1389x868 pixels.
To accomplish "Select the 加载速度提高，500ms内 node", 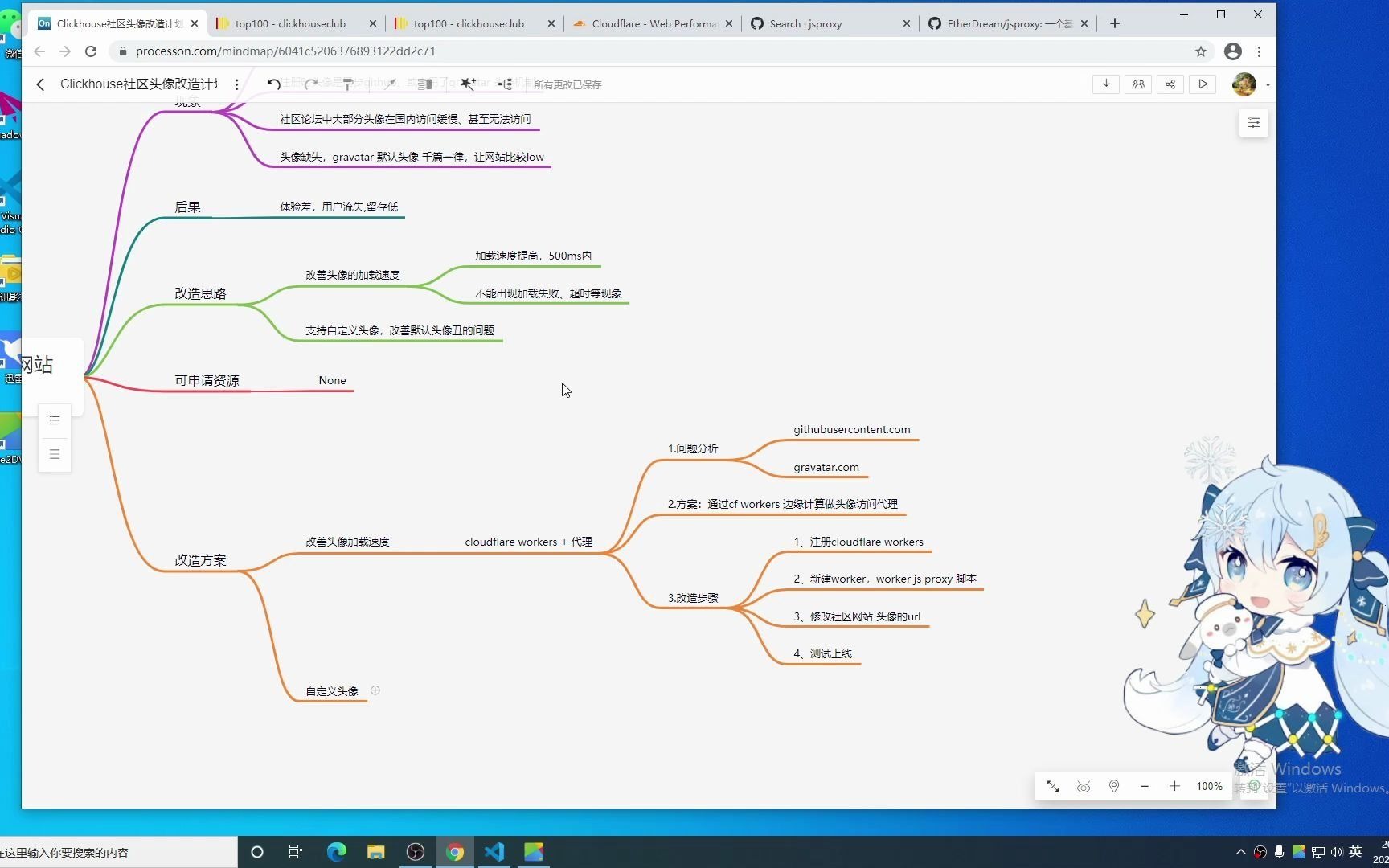I will coord(533,256).
